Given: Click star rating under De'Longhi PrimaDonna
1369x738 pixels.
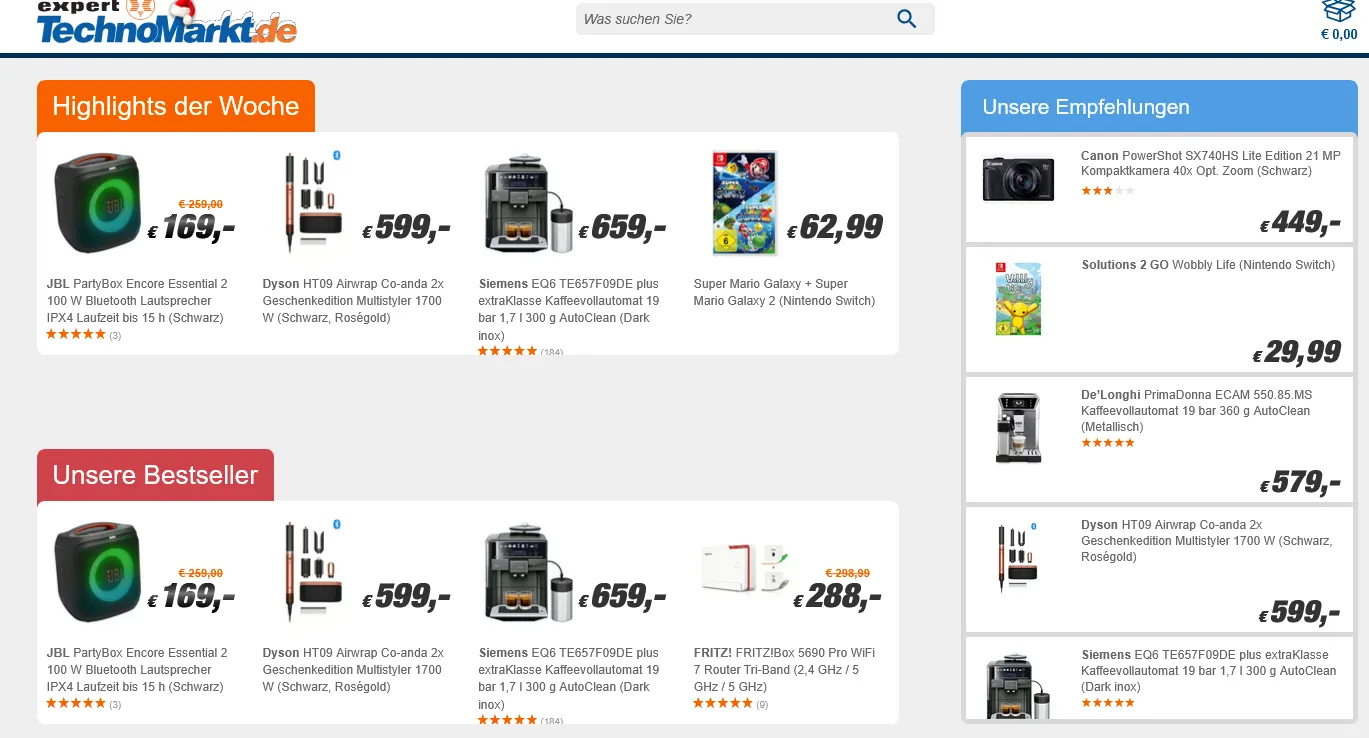Looking at the screenshot, I should coord(1107,443).
